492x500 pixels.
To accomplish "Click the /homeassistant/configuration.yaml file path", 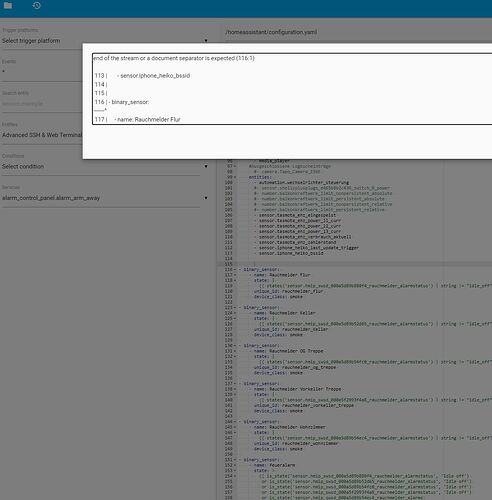I will coord(271,32).
